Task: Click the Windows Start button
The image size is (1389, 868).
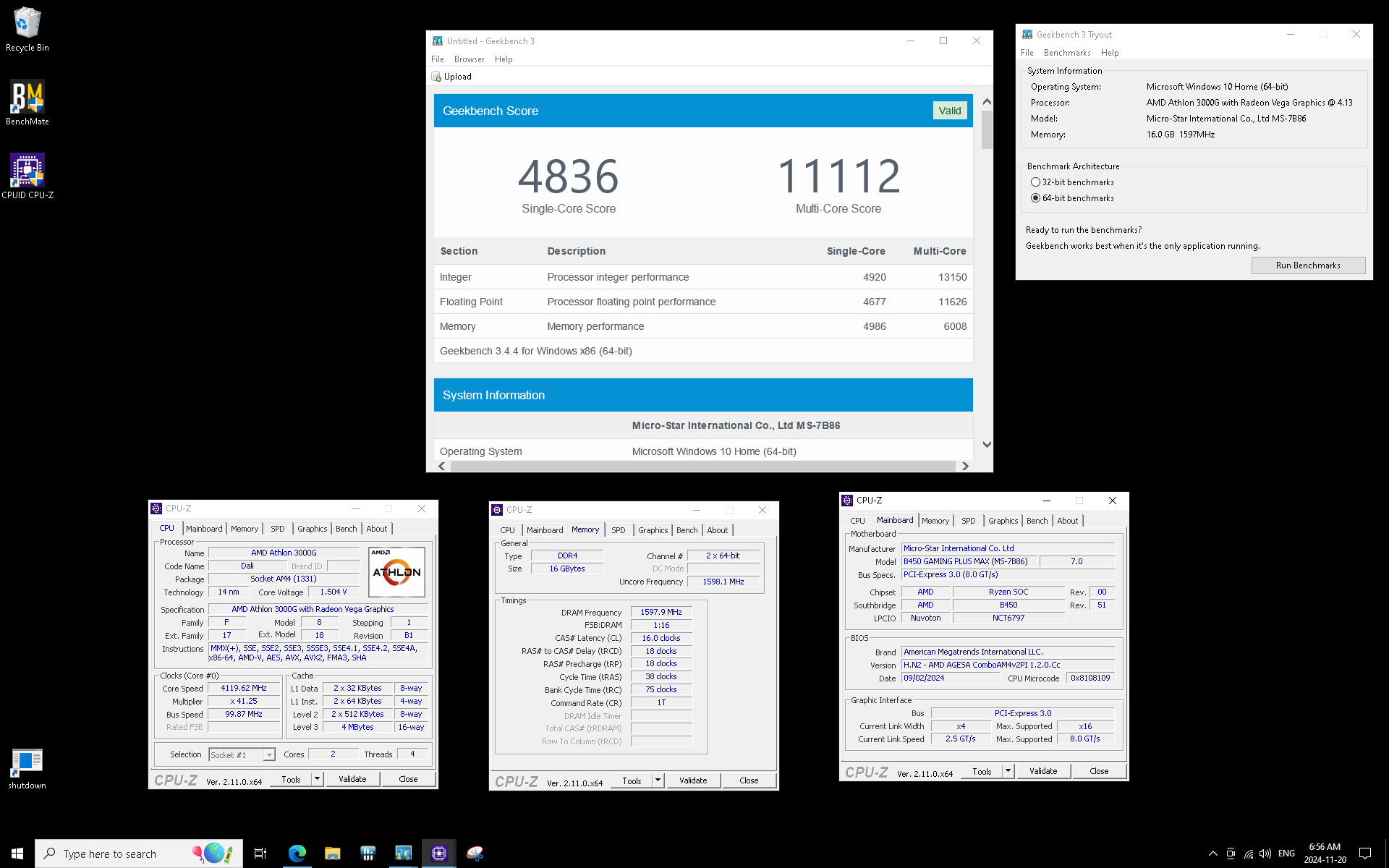Action: (17, 854)
